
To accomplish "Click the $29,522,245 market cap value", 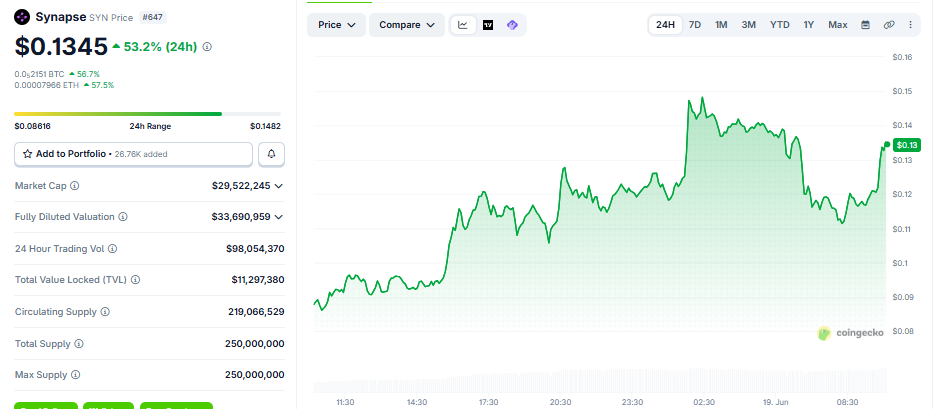I will [x=241, y=186].
